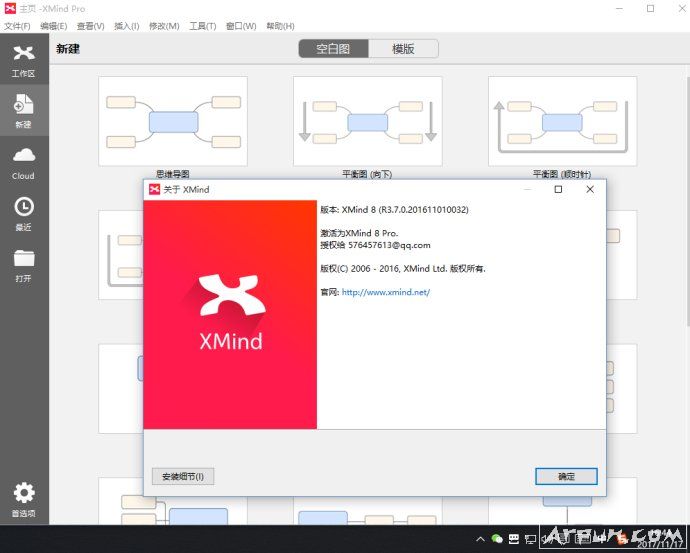This screenshot has height=553, width=690.
Task: Close the 关于 XMind dialog
Action: (590, 189)
